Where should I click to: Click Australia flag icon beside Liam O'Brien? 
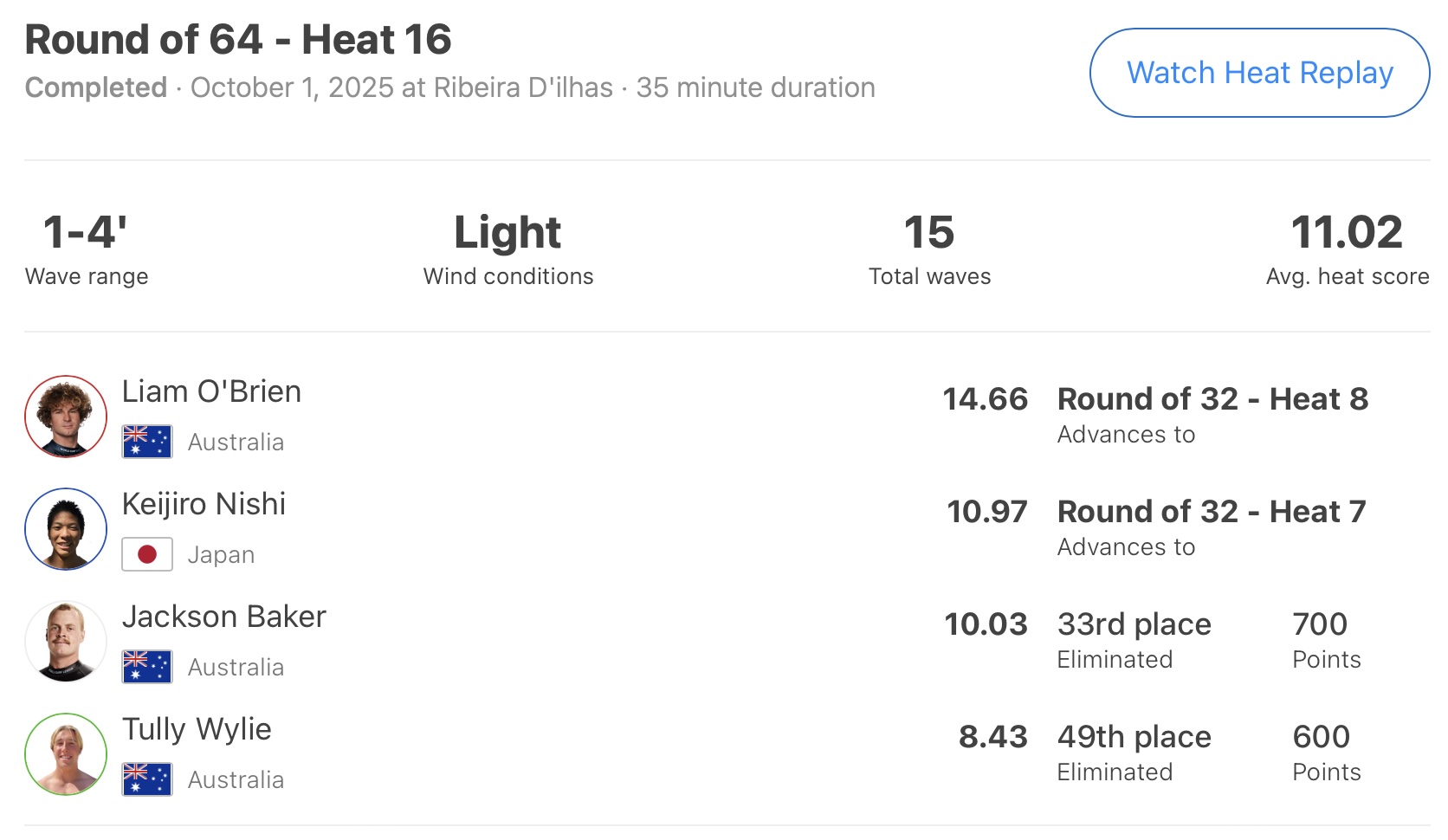tap(147, 442)
